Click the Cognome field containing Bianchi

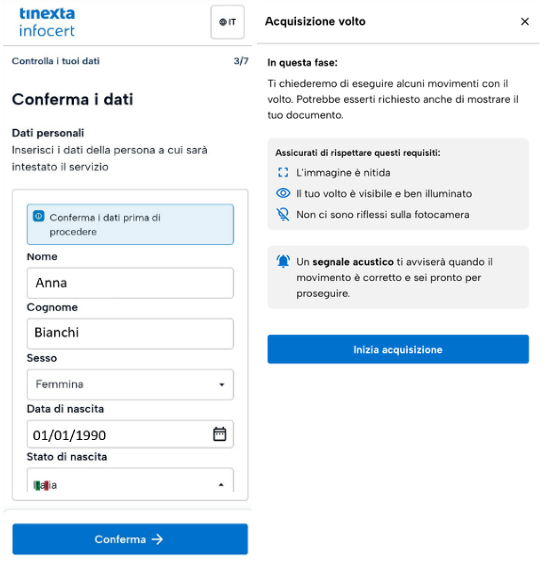click(130, 334)
